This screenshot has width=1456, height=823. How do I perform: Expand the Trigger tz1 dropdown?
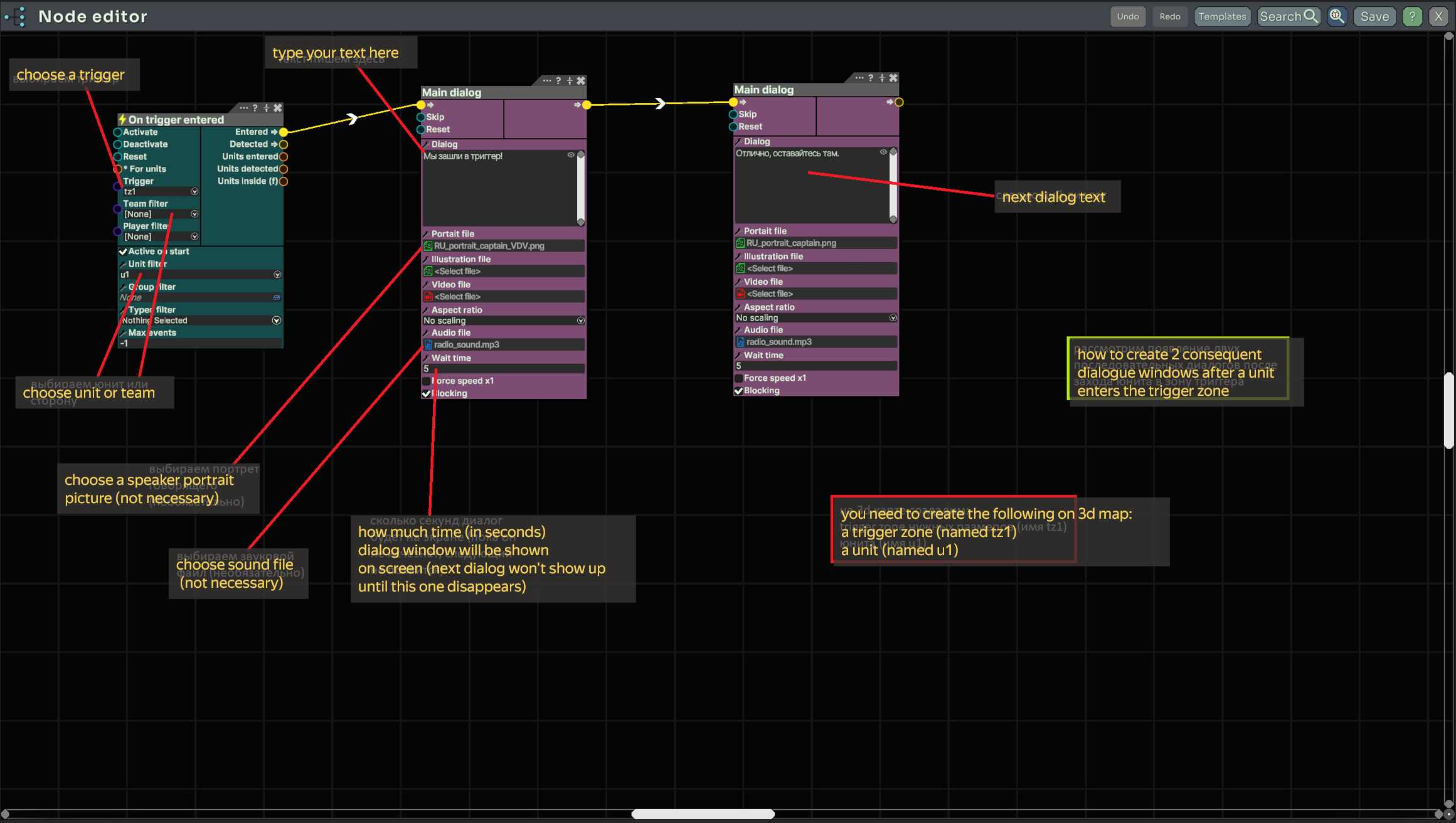(194, 192)
